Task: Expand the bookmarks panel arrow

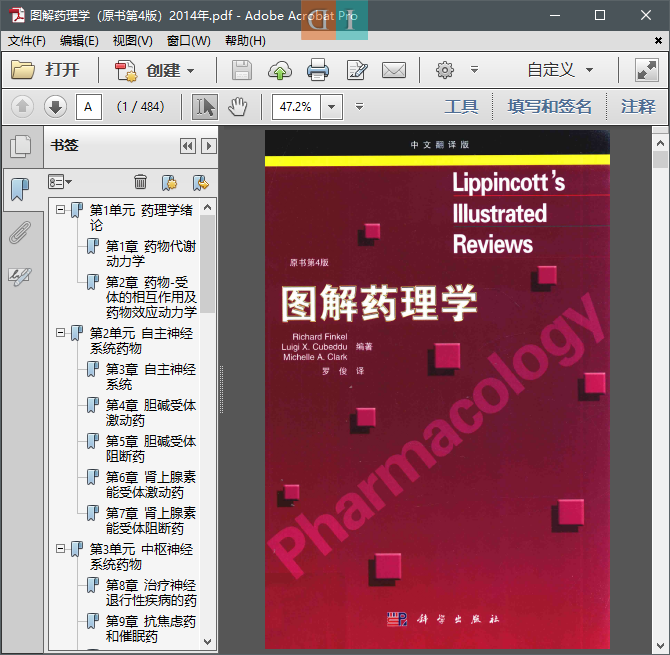Action: (x=209, y=146)
